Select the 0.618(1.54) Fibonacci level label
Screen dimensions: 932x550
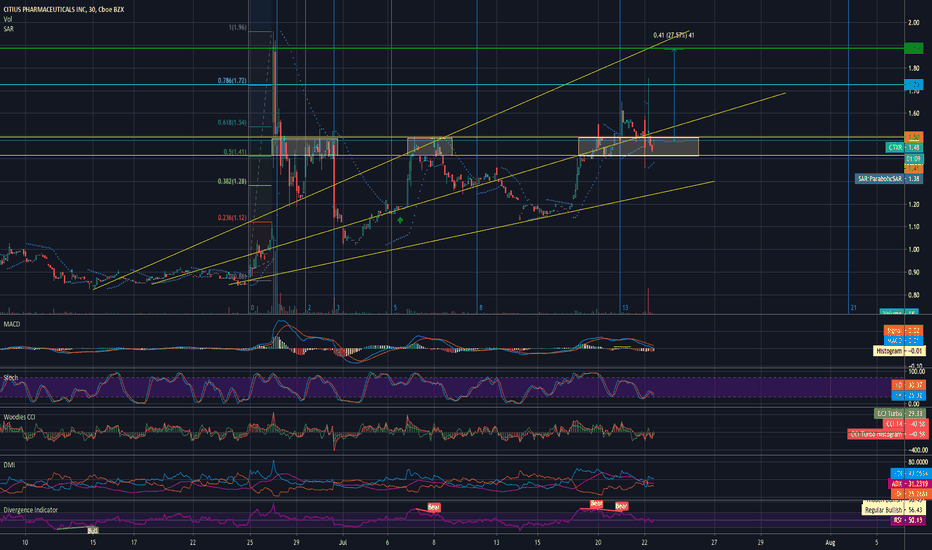click(232, 122)
